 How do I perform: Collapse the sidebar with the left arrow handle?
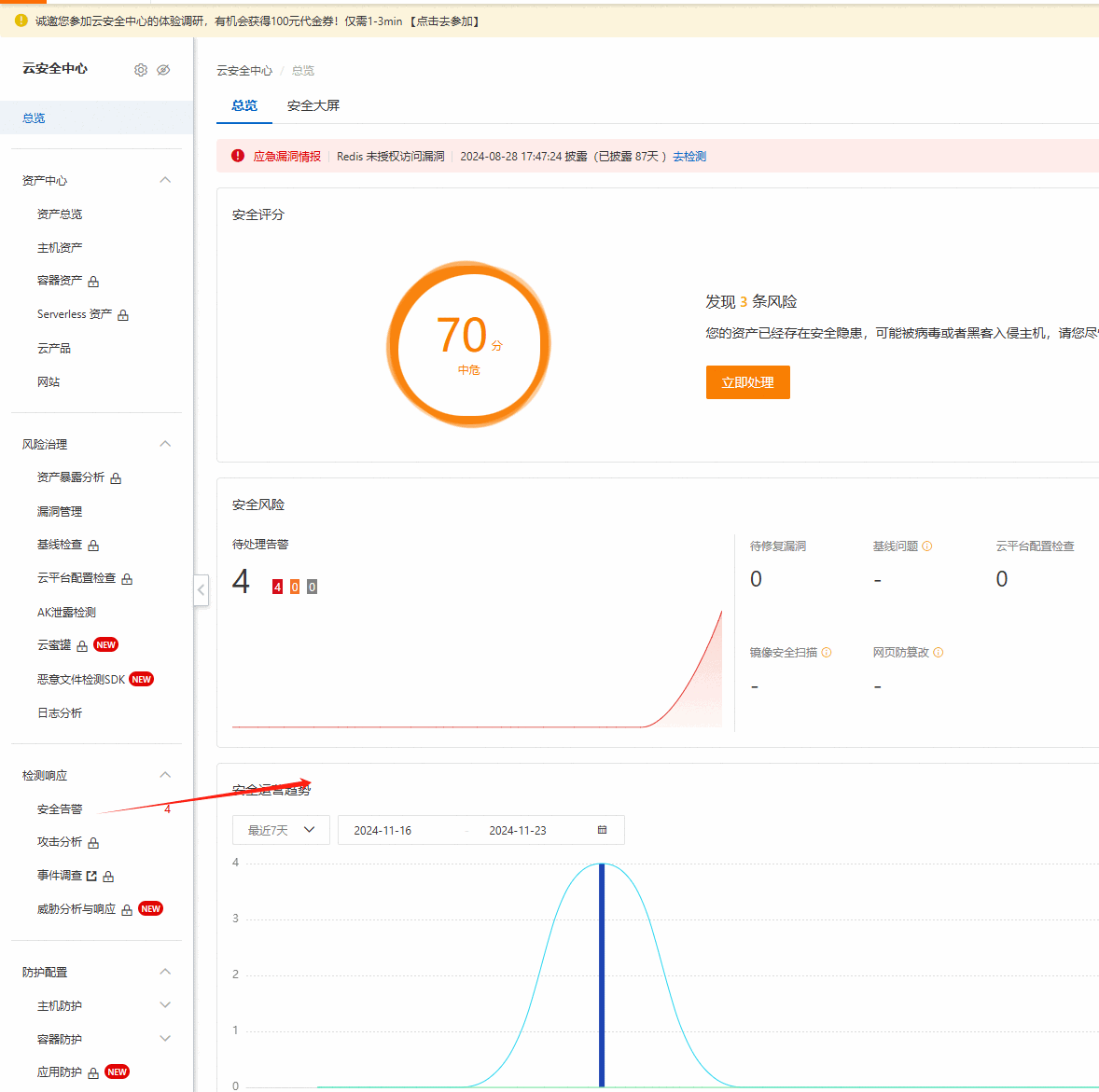coord(202,589)
